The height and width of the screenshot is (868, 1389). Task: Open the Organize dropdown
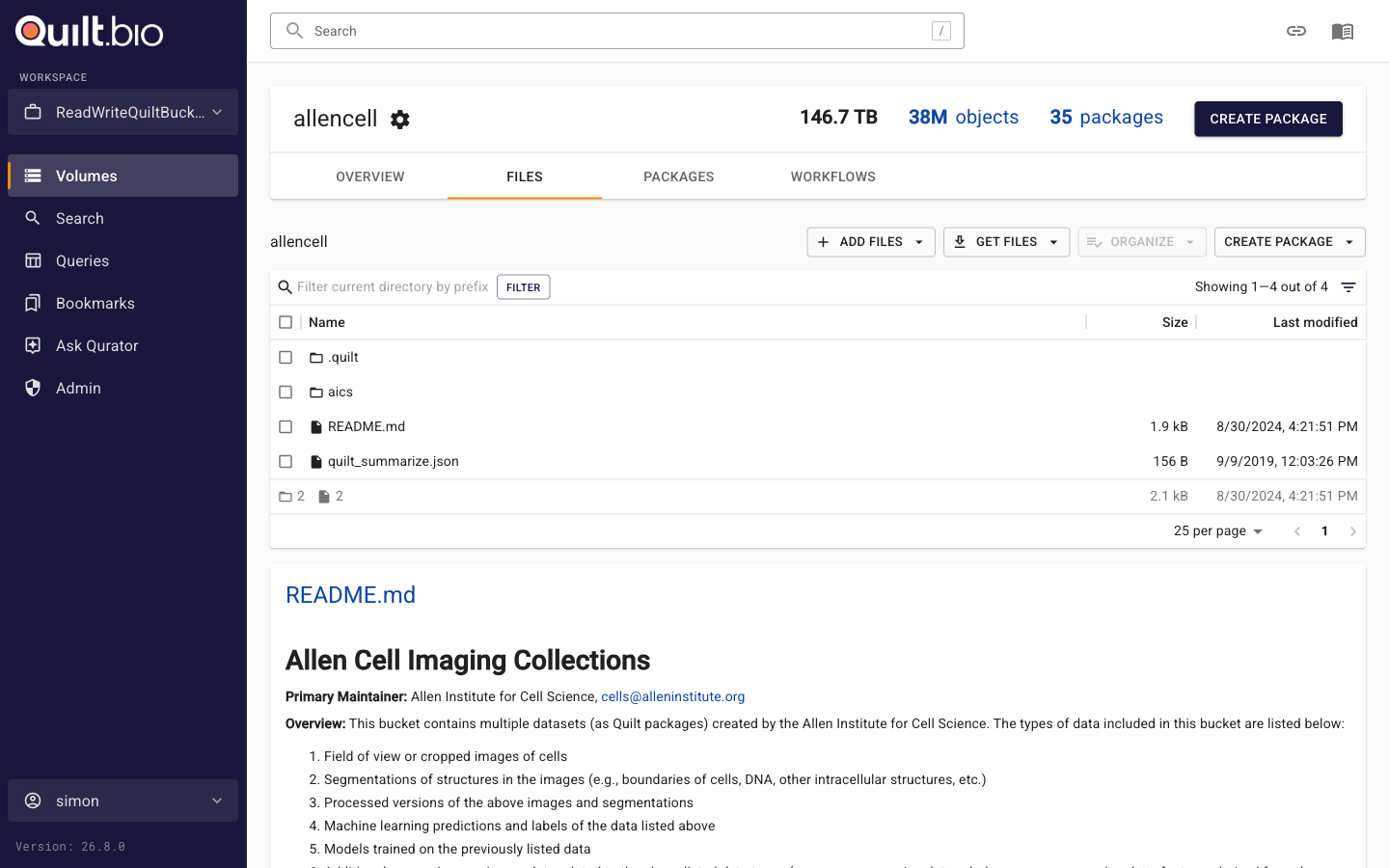coord(1142,242)
